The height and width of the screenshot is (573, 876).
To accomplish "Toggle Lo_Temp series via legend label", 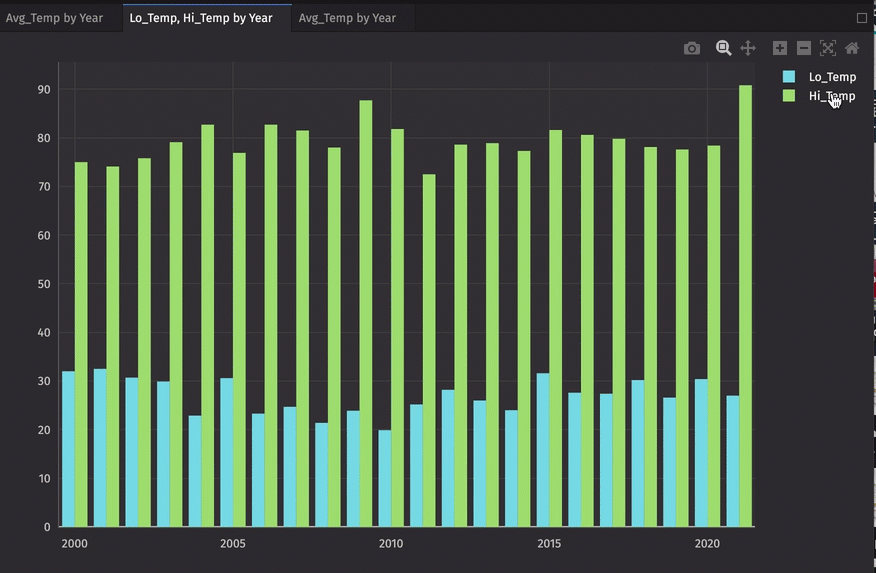I will pos(832,77).
